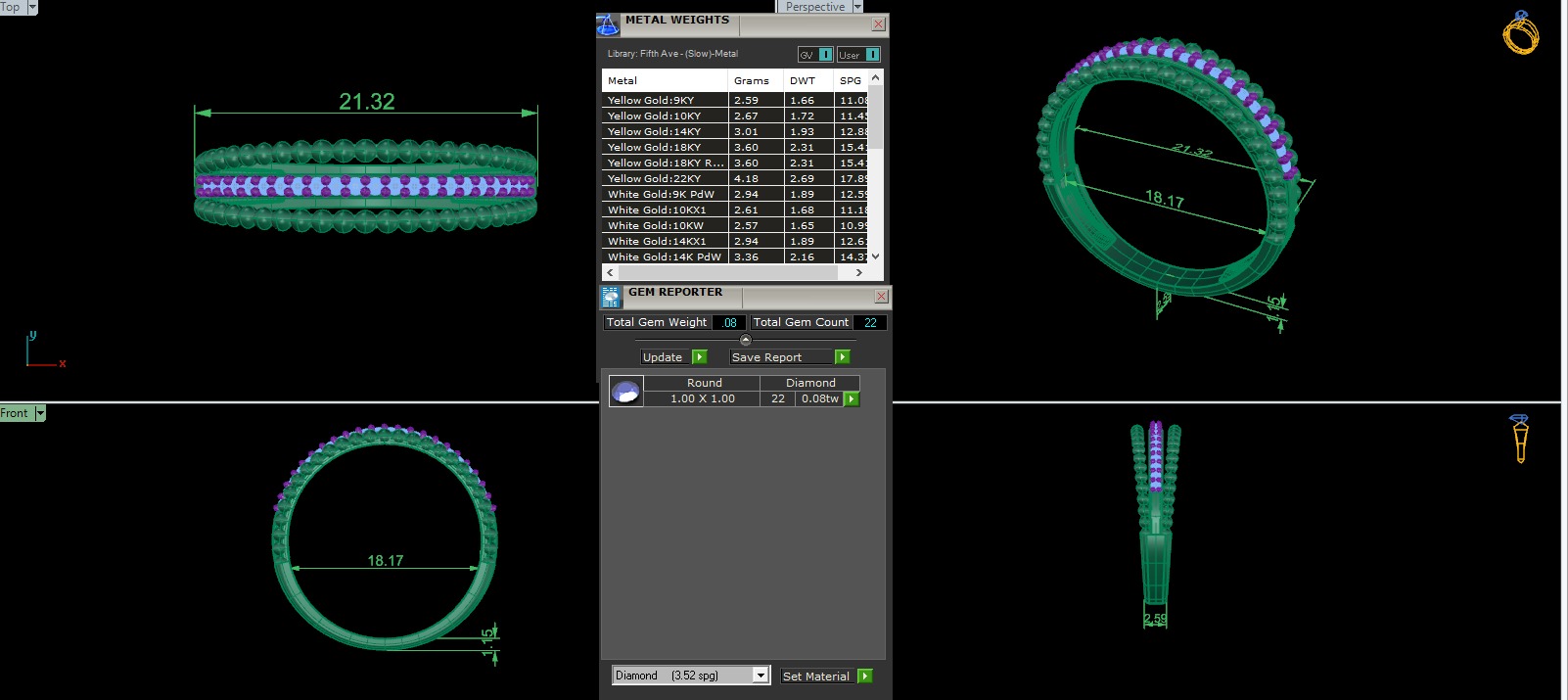Select the White Gold:14KX1 row

(735, 241)
